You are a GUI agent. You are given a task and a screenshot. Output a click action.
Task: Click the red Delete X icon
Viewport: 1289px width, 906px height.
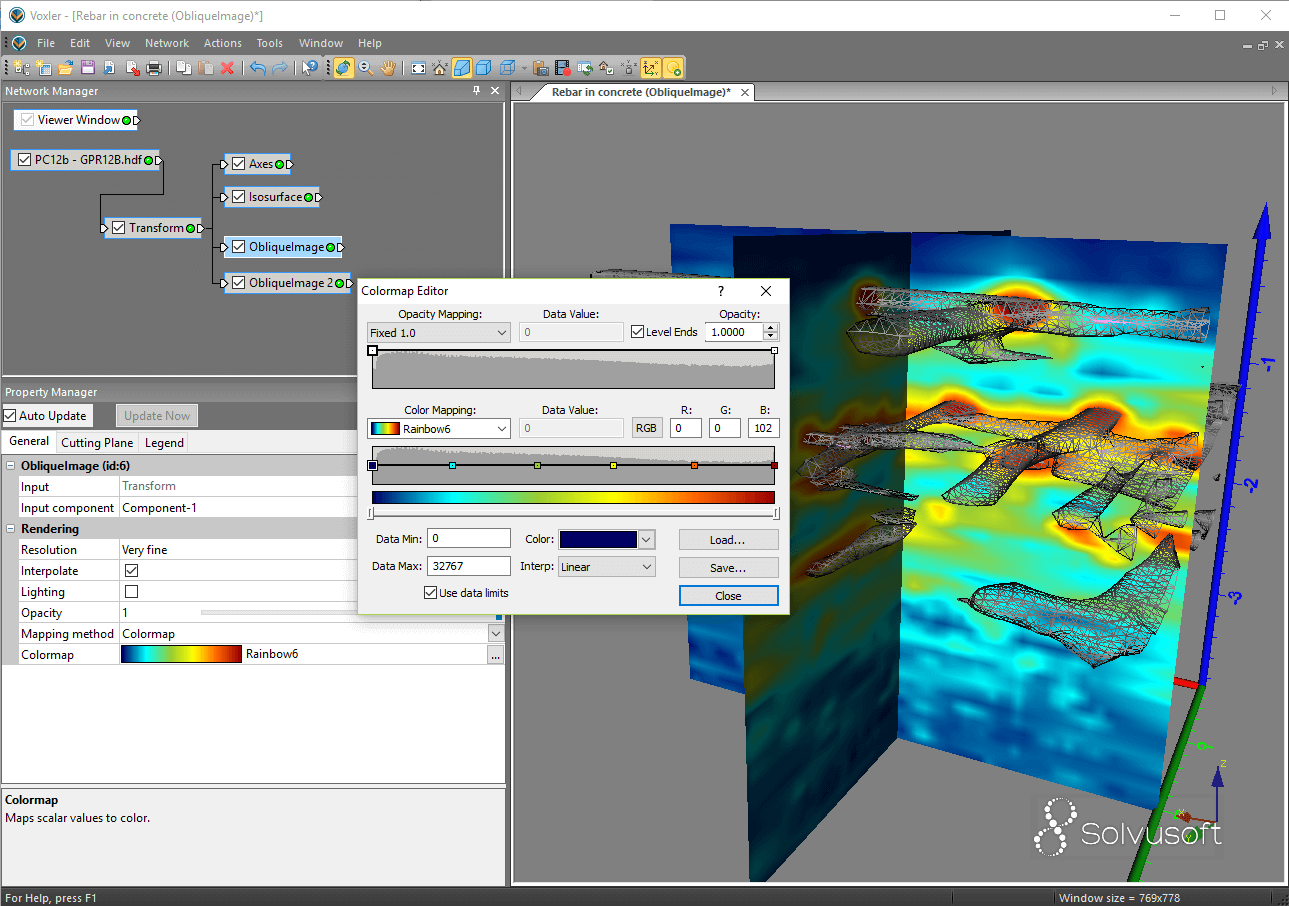click(x=227, y=68)
